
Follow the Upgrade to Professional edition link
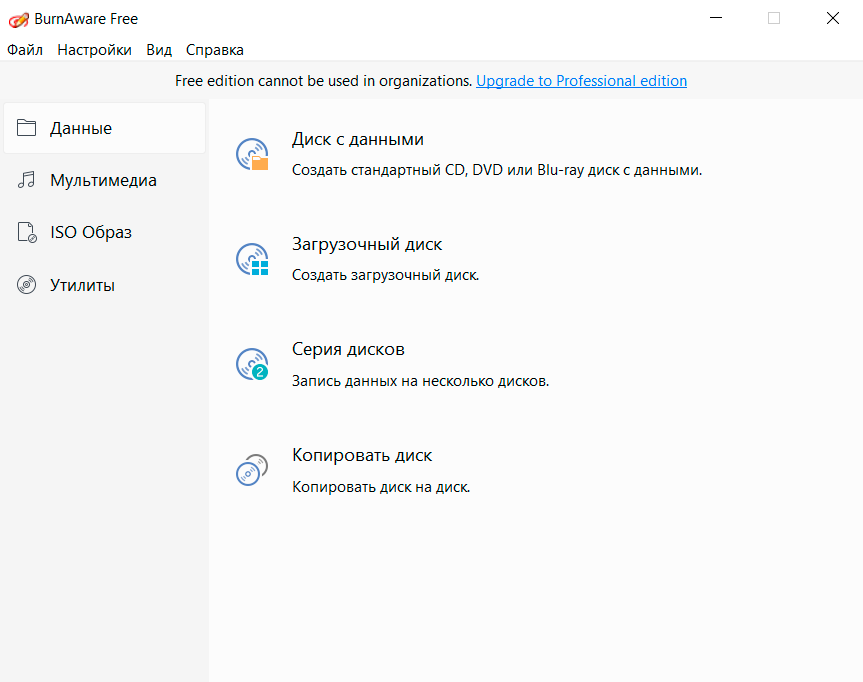(x=581, y=81)
